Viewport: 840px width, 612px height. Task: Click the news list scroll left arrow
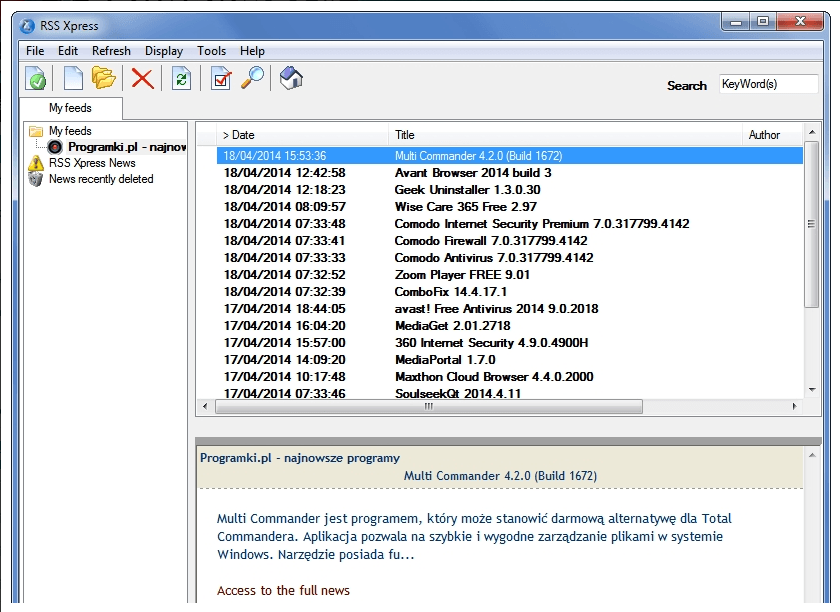tap(205, 407)
